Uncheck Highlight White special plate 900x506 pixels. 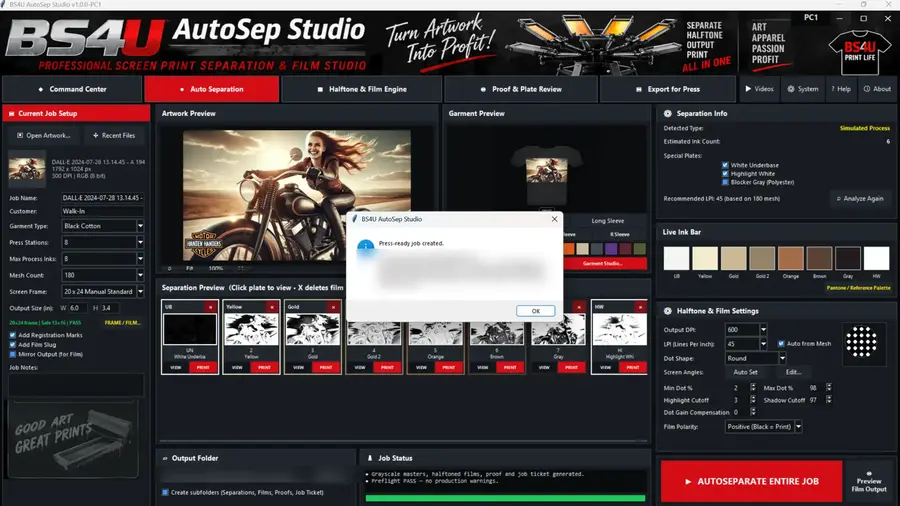[x=725, y=174]
